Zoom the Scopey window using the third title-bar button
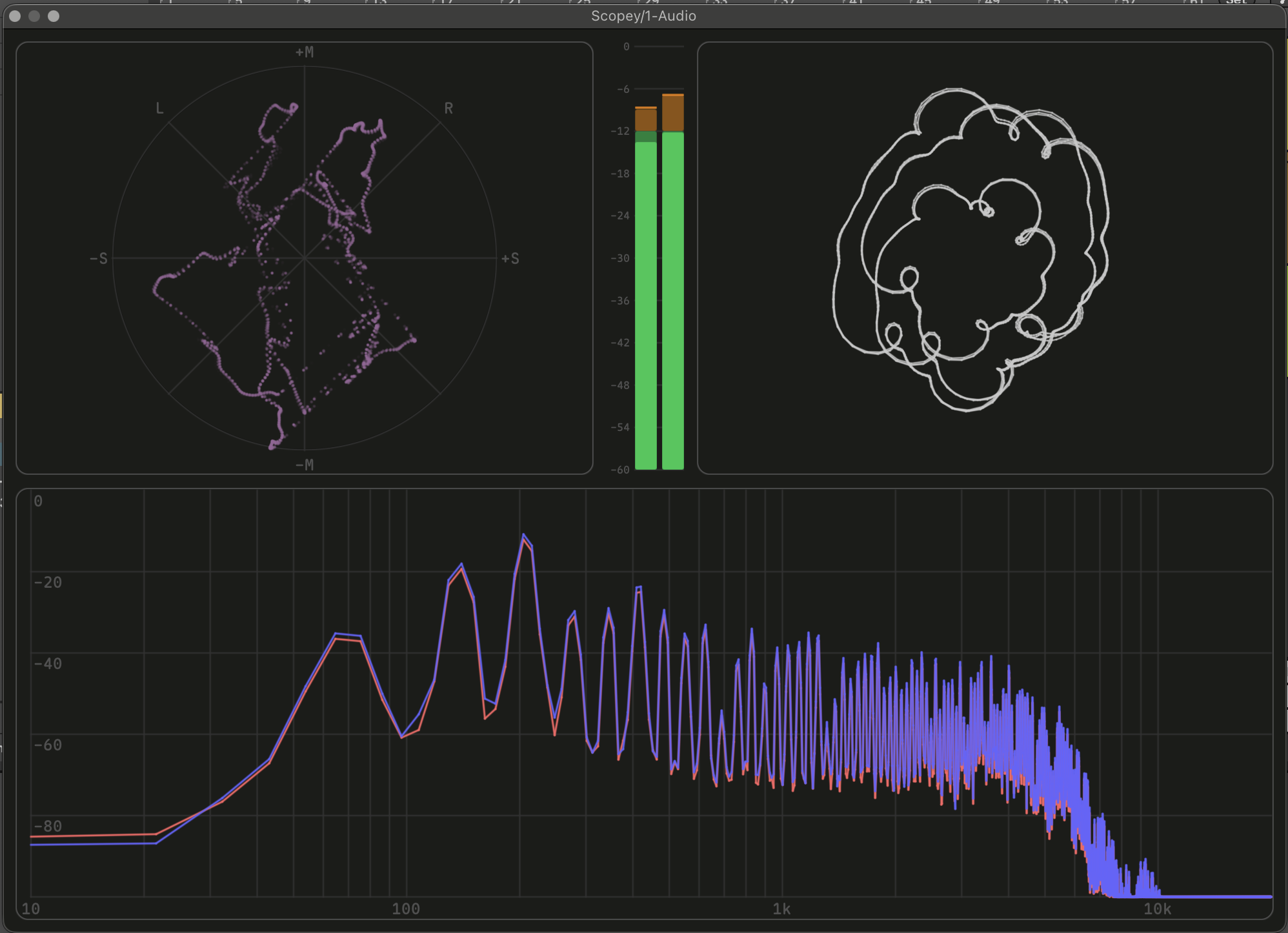Viewport: 1288px width, 933px height. point(54,16)
